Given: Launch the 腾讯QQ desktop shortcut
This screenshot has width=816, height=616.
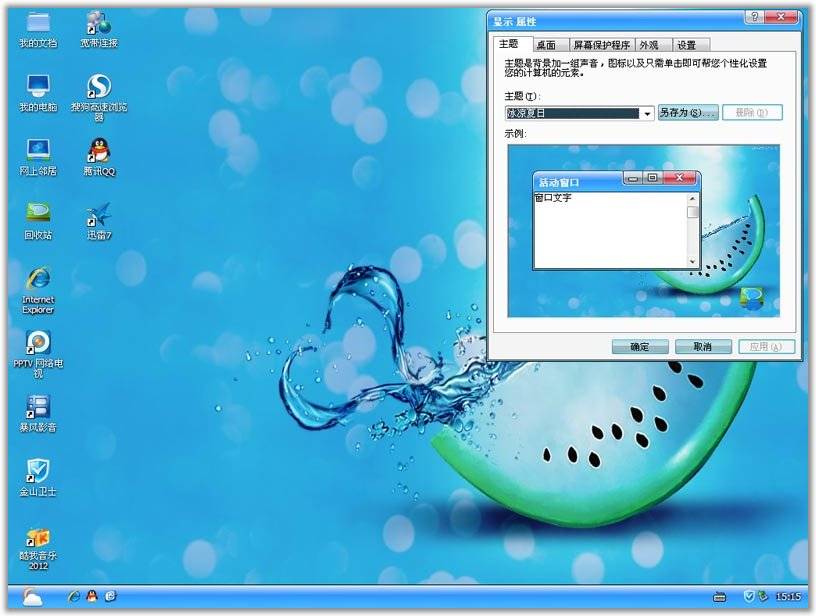Looking at the screenshot, I should tap(99, 158).
